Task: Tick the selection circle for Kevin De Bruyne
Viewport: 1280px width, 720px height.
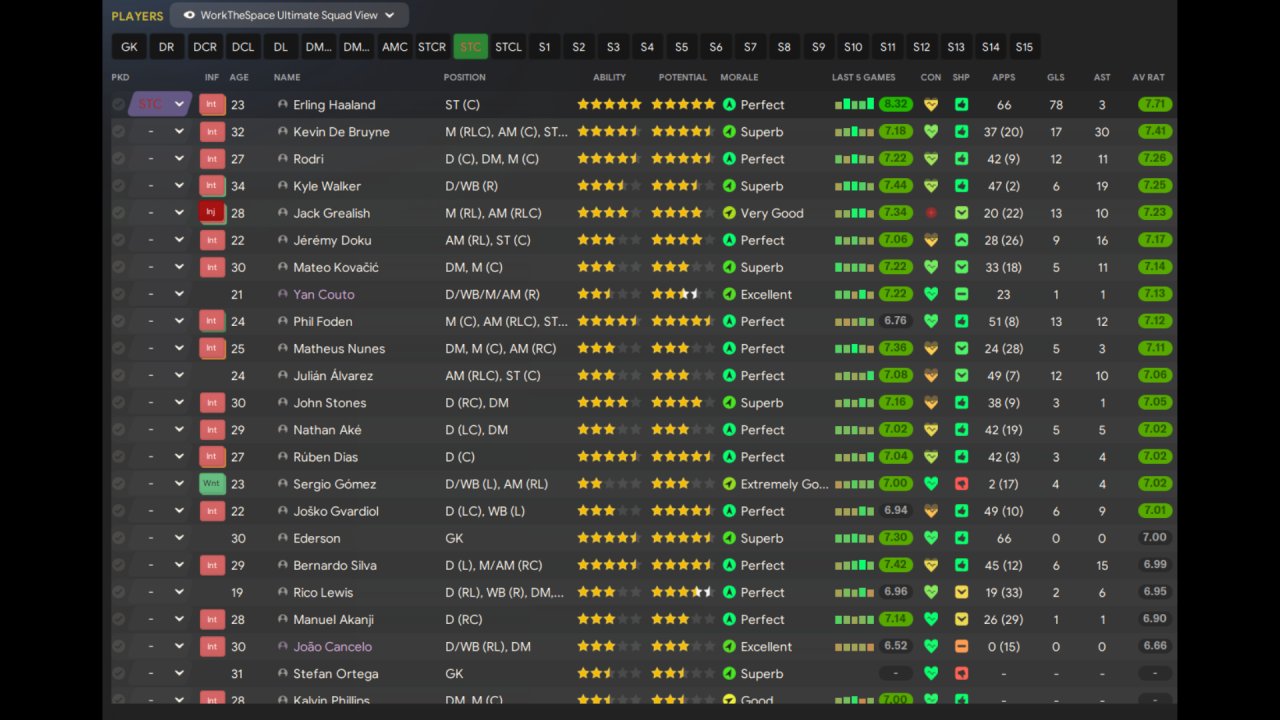Action: [x=118, y=132]
